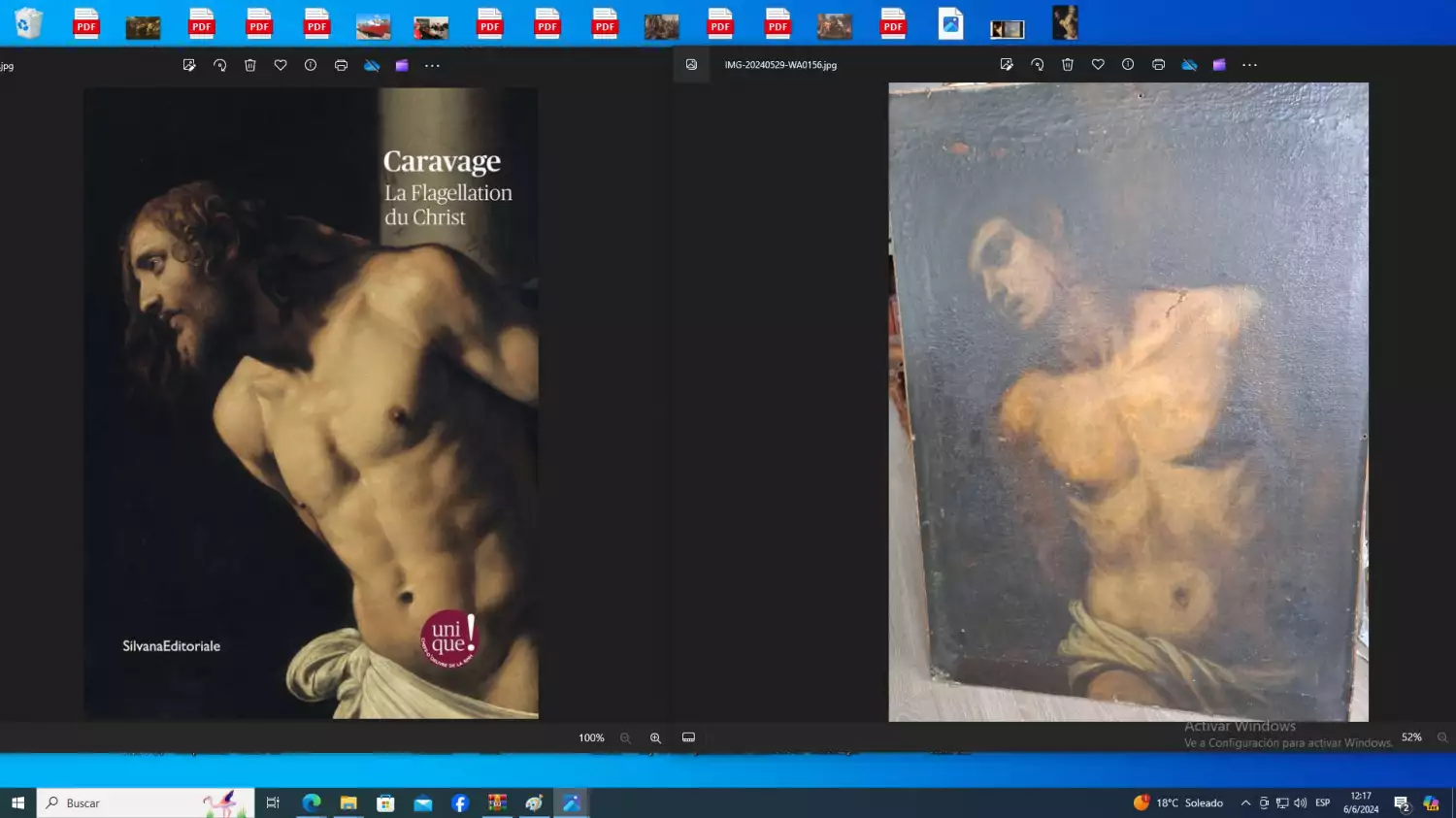Favorite the Caravage image with heart icon
Image resolution: width=1456 pixels, height=818 pixels.
click(281, 65)
